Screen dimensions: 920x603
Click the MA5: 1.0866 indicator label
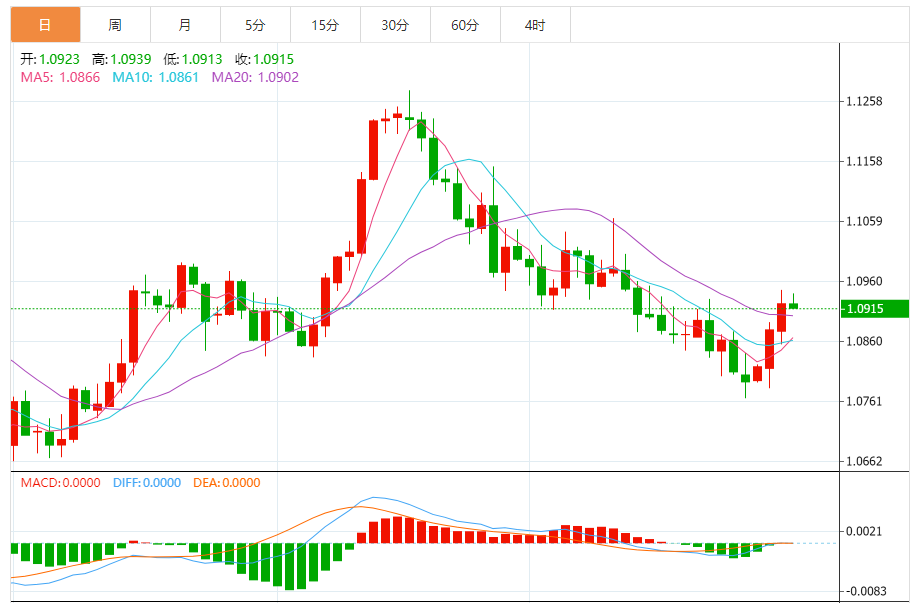coord(60,77)
